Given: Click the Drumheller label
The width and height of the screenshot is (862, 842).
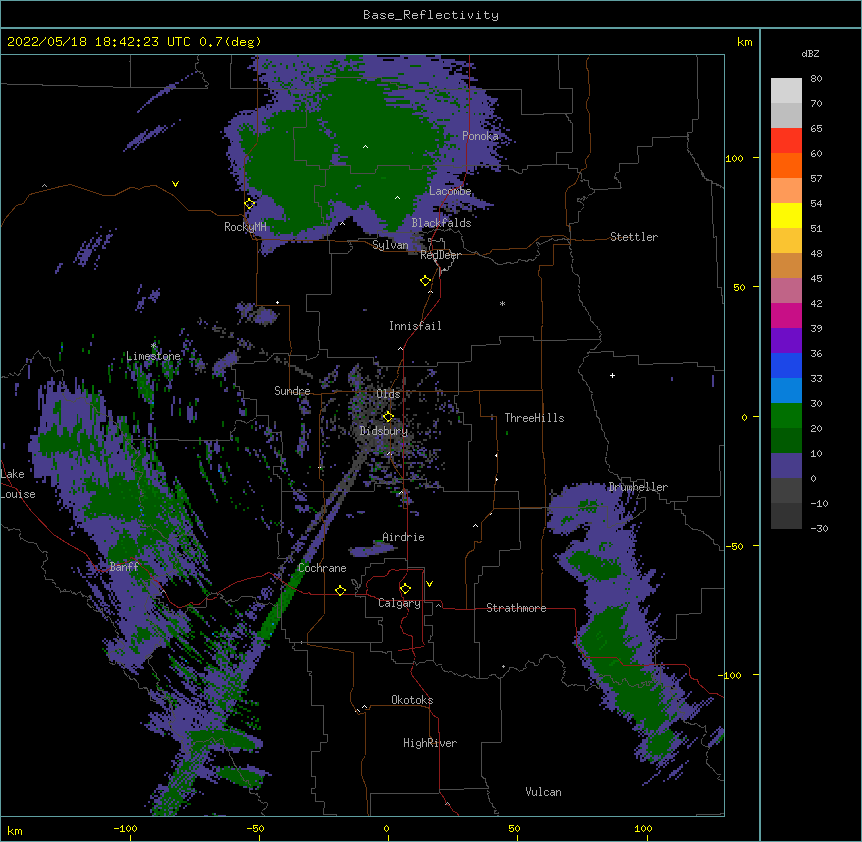Looking at the screenshot, I should tap(638, 487).
